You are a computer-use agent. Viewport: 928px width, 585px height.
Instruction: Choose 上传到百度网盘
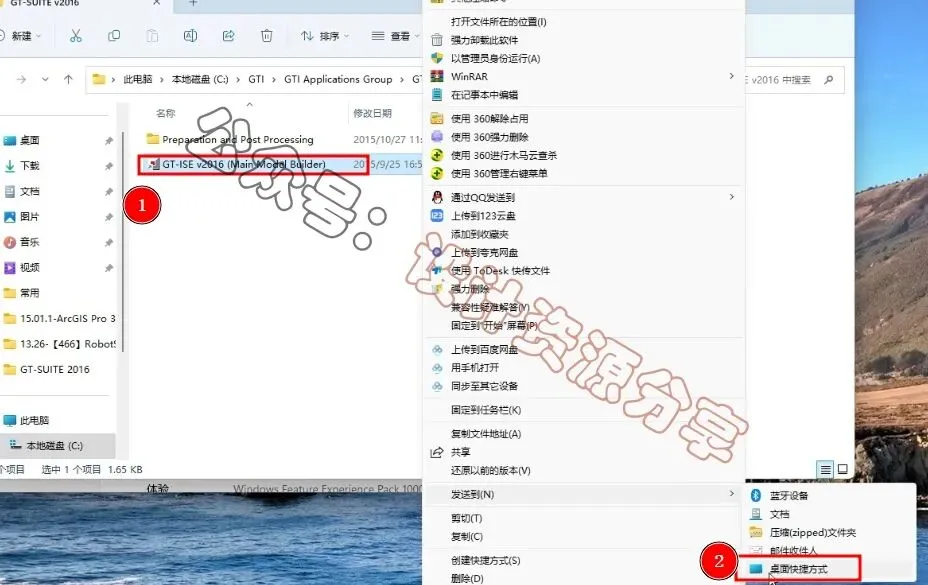pyautogui.click(x=484, y=349)
